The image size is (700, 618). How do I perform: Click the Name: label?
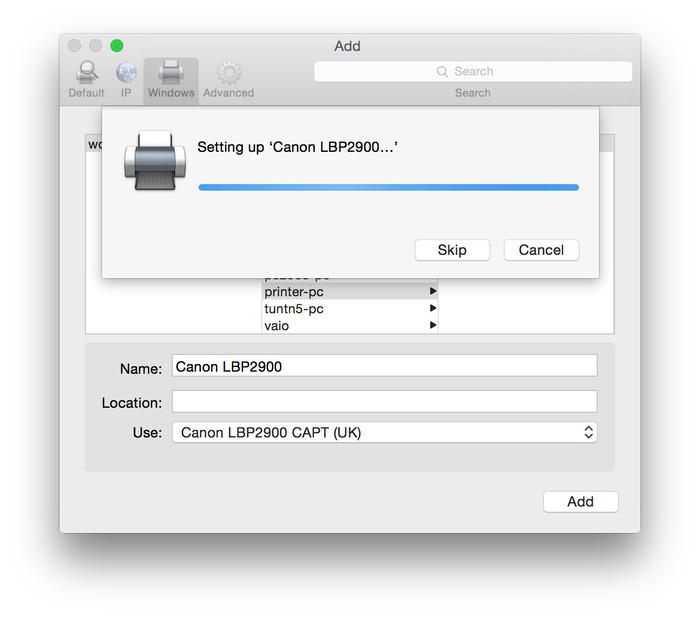click(x=141, y=369)
